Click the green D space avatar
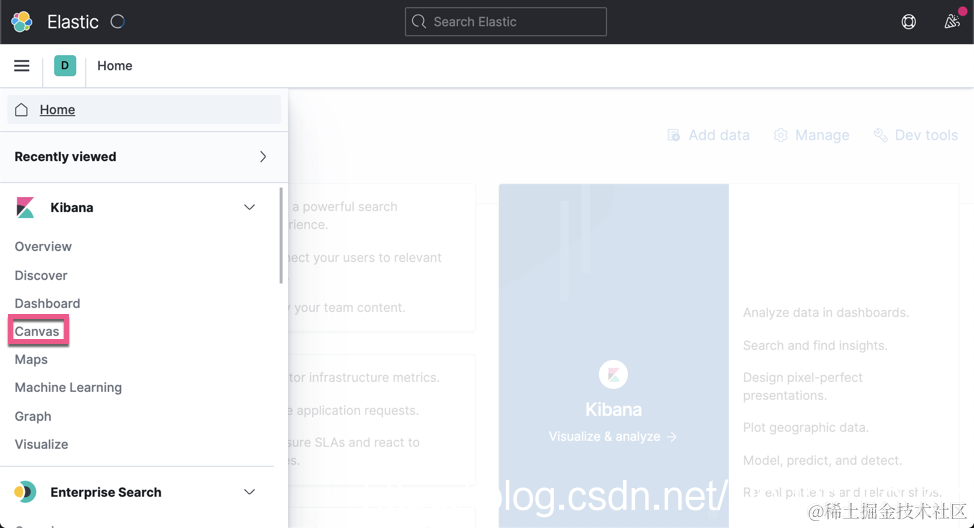 pos(65,65)
